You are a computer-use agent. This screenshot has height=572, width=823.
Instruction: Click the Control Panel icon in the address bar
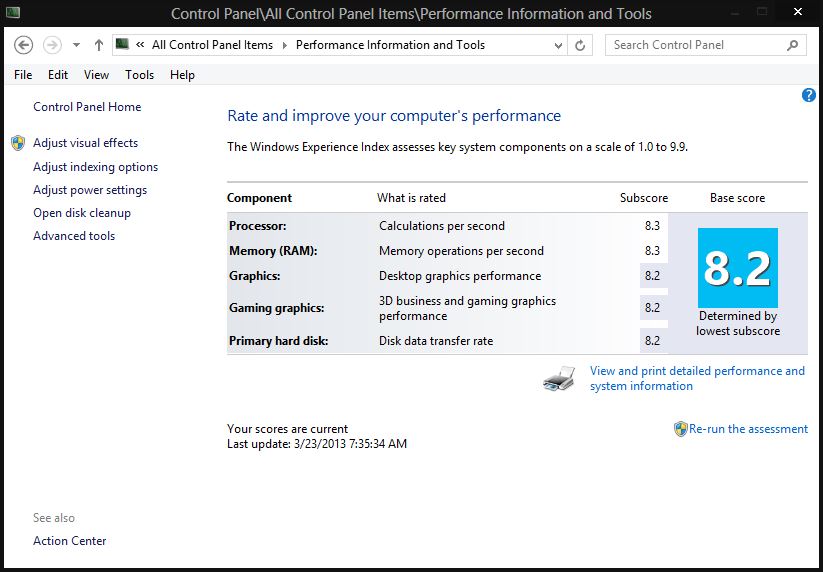tap(122, 44)
